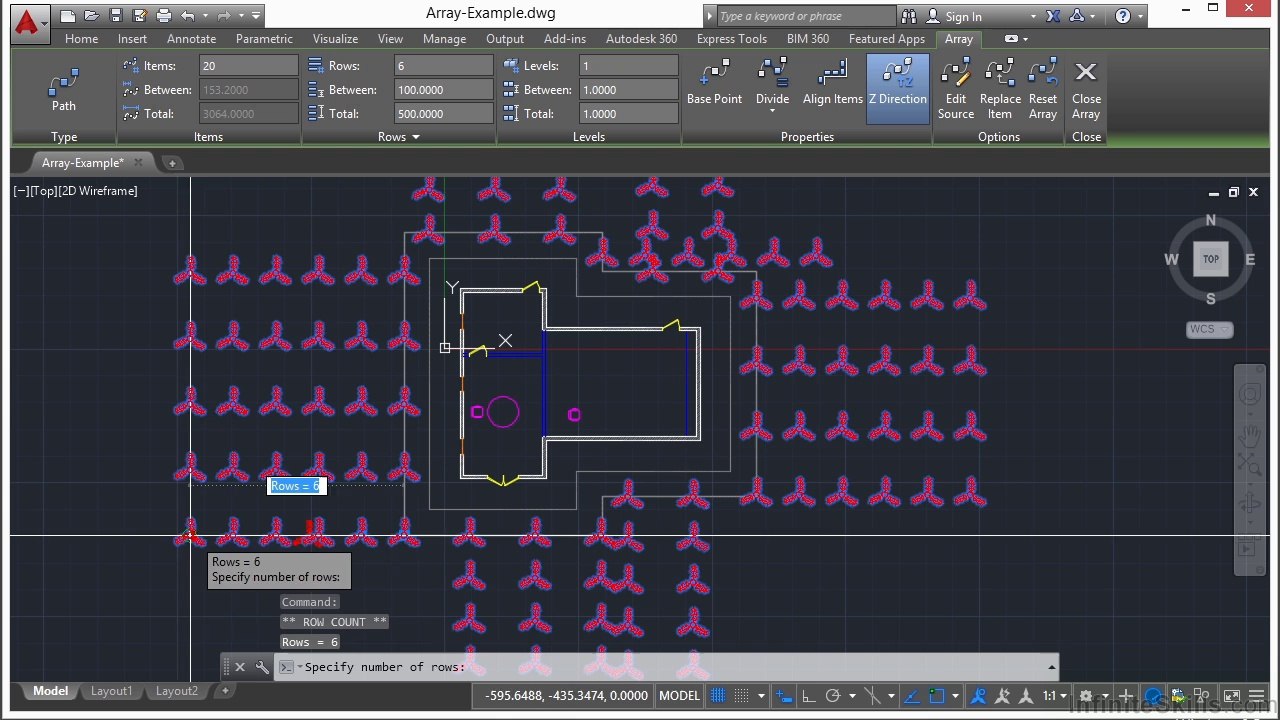1280x720 pixels.
Task: Open the Home ribbon tab
Action: pyautogui.click(x=81, y=39)
